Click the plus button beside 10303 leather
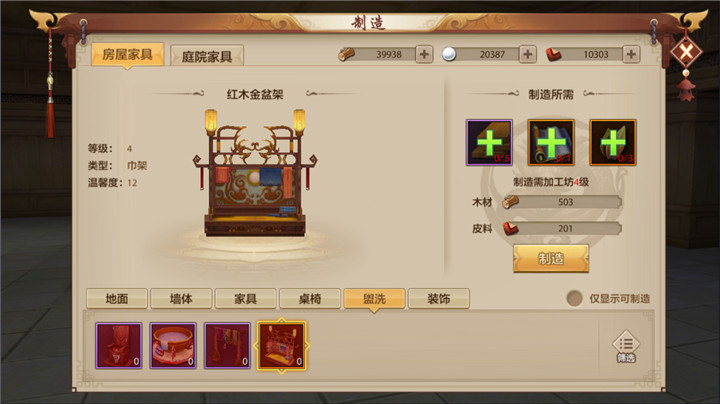This screenshot has width=720, height=404. 631,54
